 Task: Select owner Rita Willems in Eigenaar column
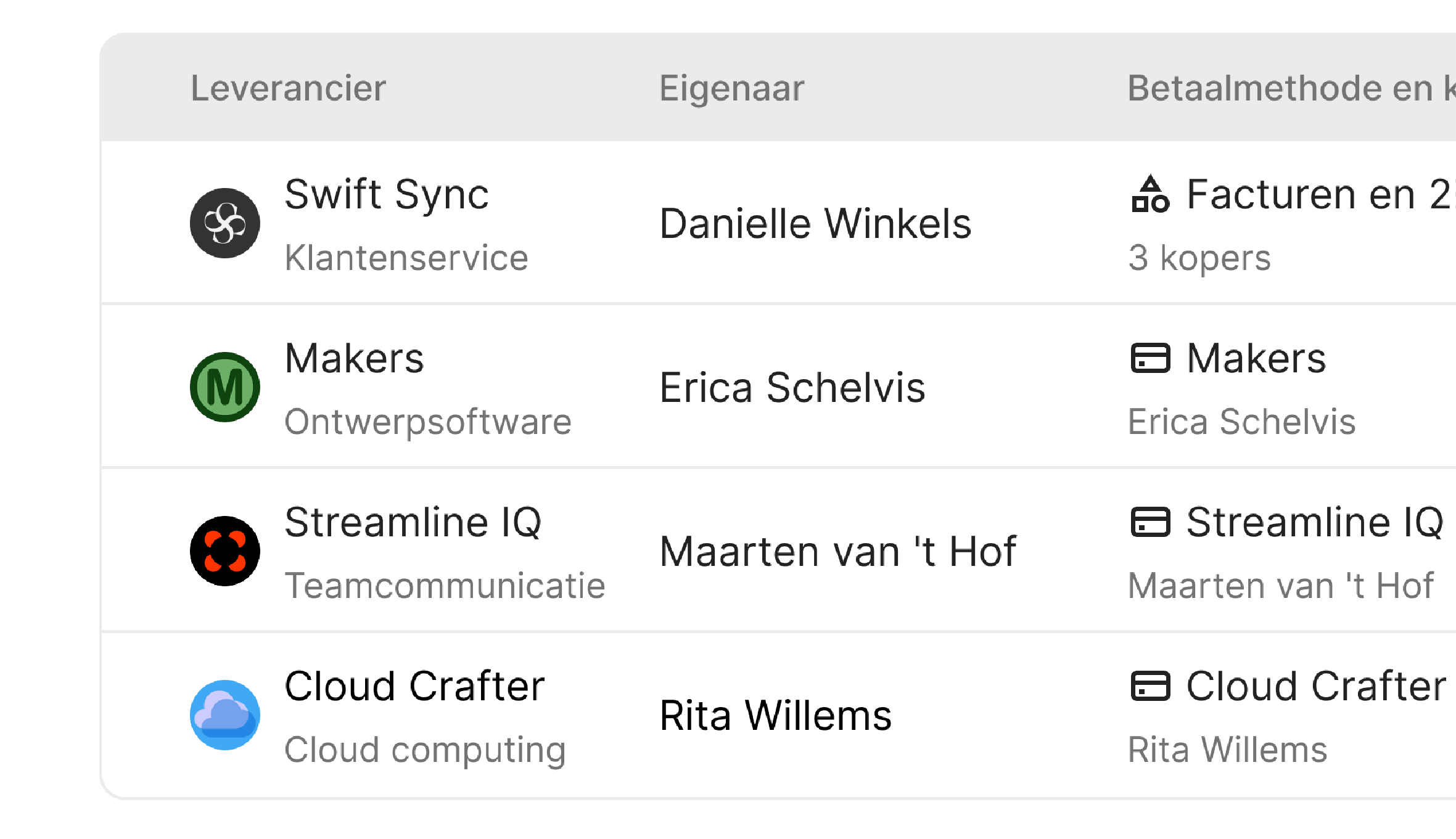tap(775, 715)
